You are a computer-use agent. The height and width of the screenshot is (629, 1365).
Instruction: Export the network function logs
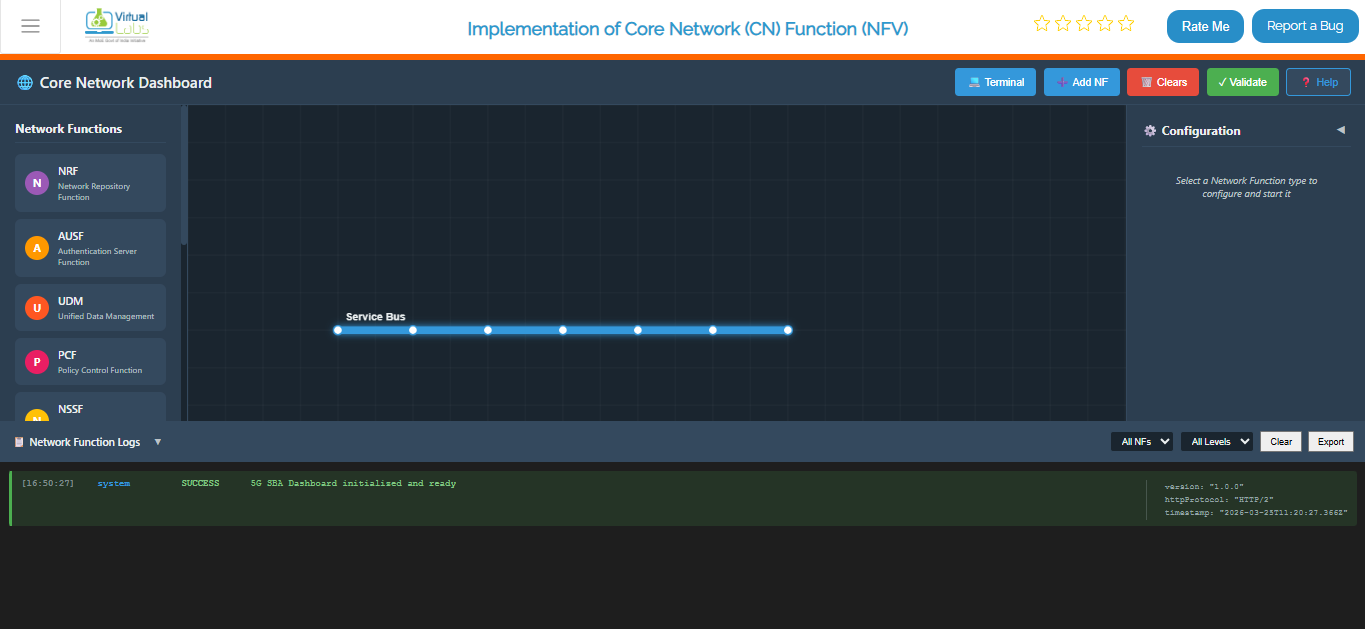tap(1331, 441)
